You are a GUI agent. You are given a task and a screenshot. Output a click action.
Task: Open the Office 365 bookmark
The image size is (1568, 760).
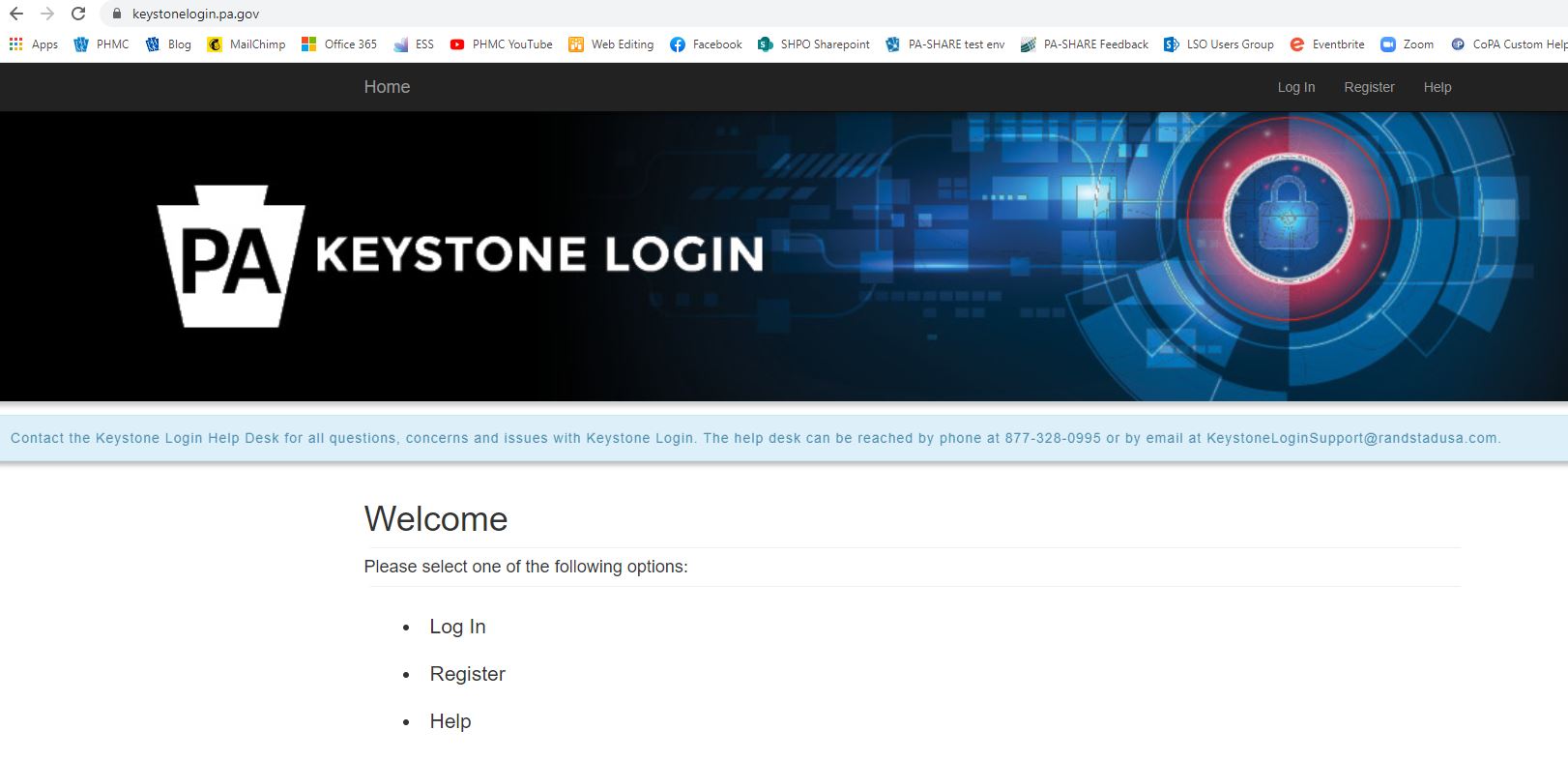(338, 44)
